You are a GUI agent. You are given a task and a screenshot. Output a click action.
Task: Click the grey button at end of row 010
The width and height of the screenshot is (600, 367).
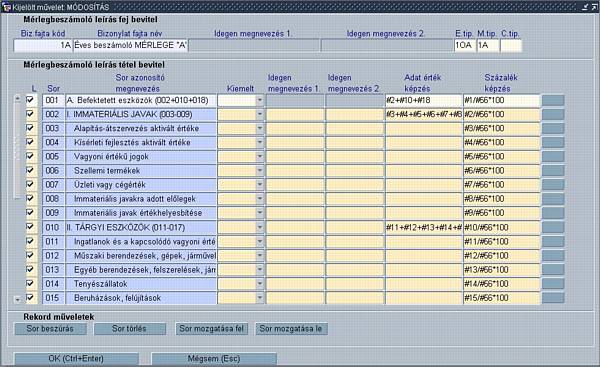coord(553,227)
